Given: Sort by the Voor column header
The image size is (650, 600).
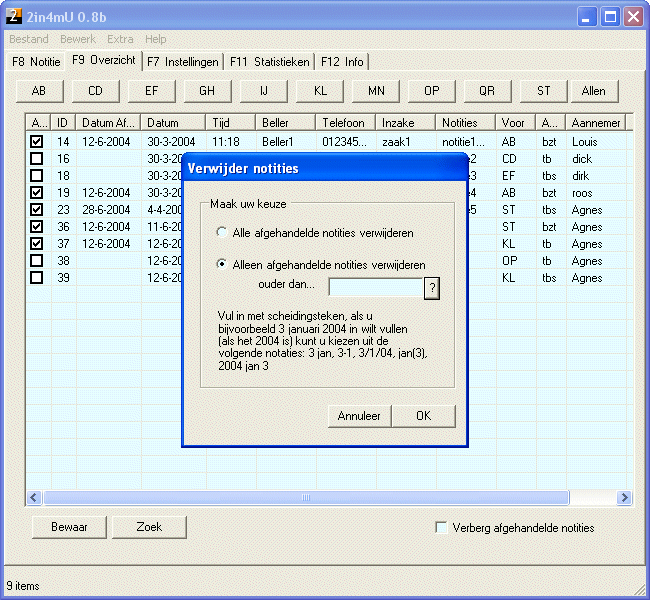Looking at the screenshot, I should point(515,123).
